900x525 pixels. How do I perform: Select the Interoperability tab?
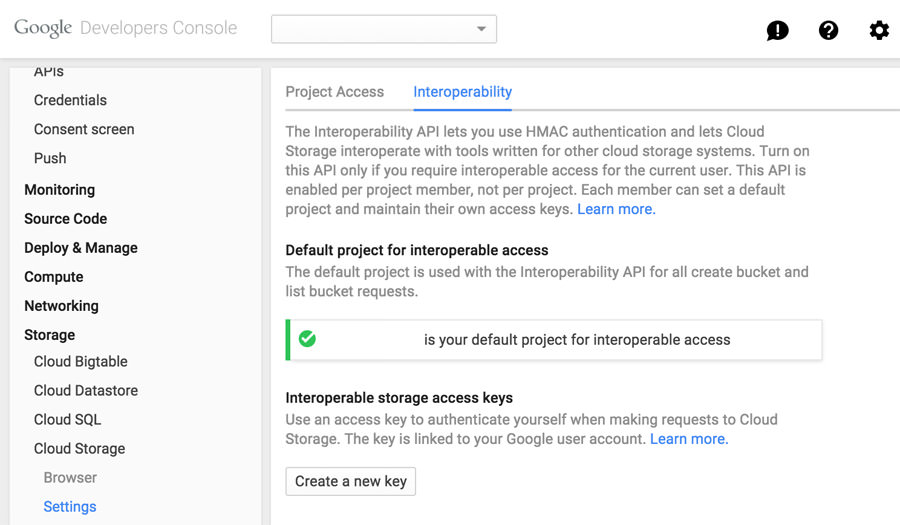(x=463, y=92)
